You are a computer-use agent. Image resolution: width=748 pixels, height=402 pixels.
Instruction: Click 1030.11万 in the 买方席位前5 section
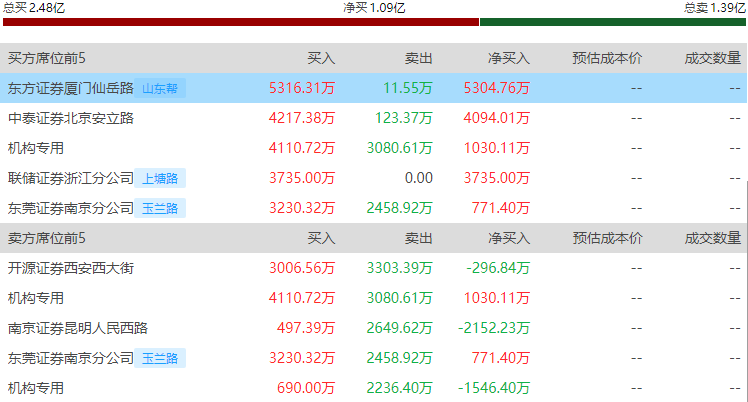[x=497, y=148]
